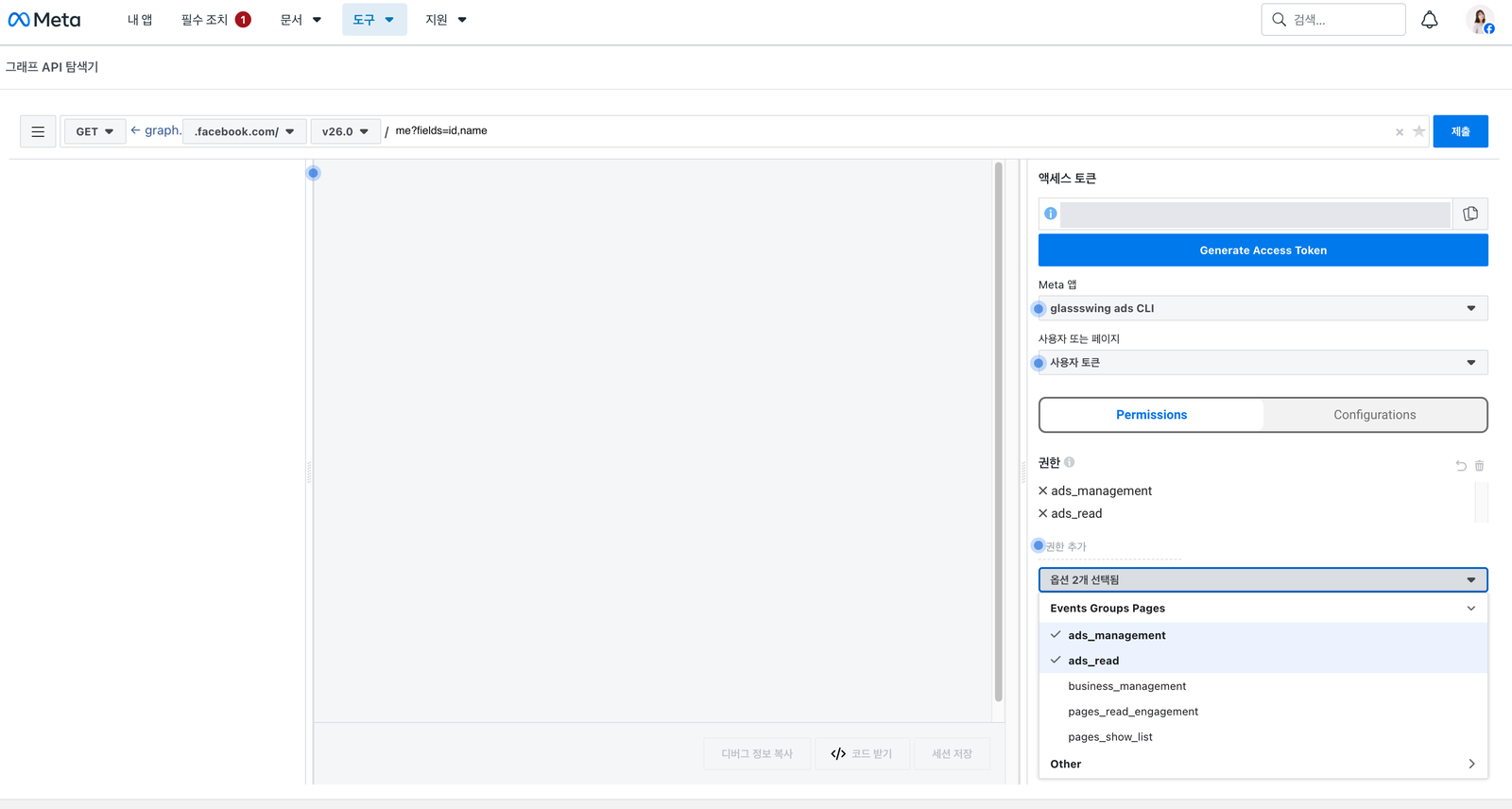Click the query path input field

pyautogui.click(x=888, y=131)
